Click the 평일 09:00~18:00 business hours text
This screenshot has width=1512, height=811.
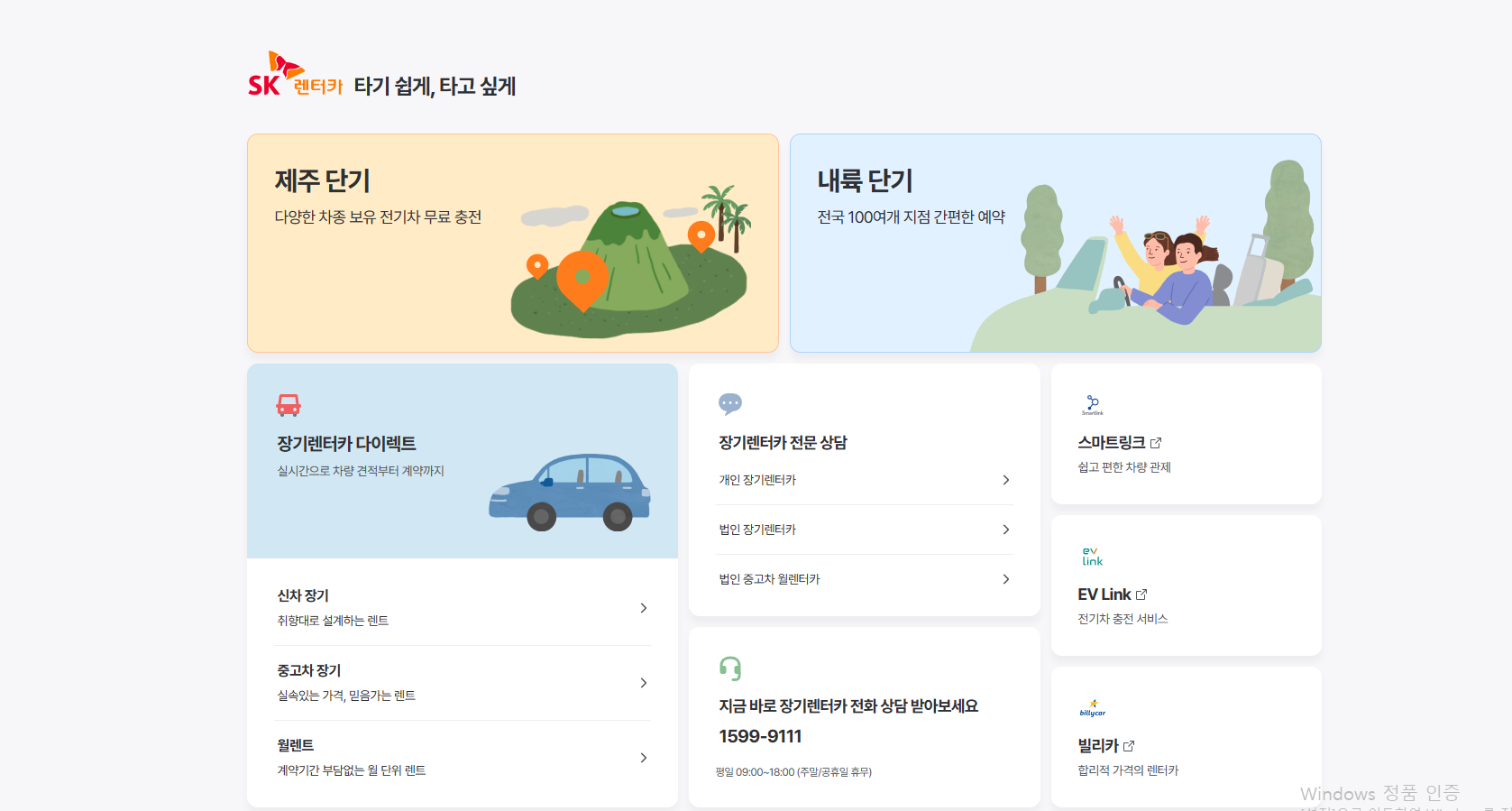point(793,772)
